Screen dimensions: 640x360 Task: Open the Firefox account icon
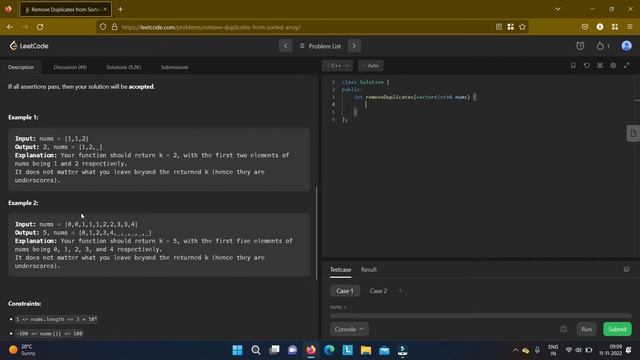600,27
